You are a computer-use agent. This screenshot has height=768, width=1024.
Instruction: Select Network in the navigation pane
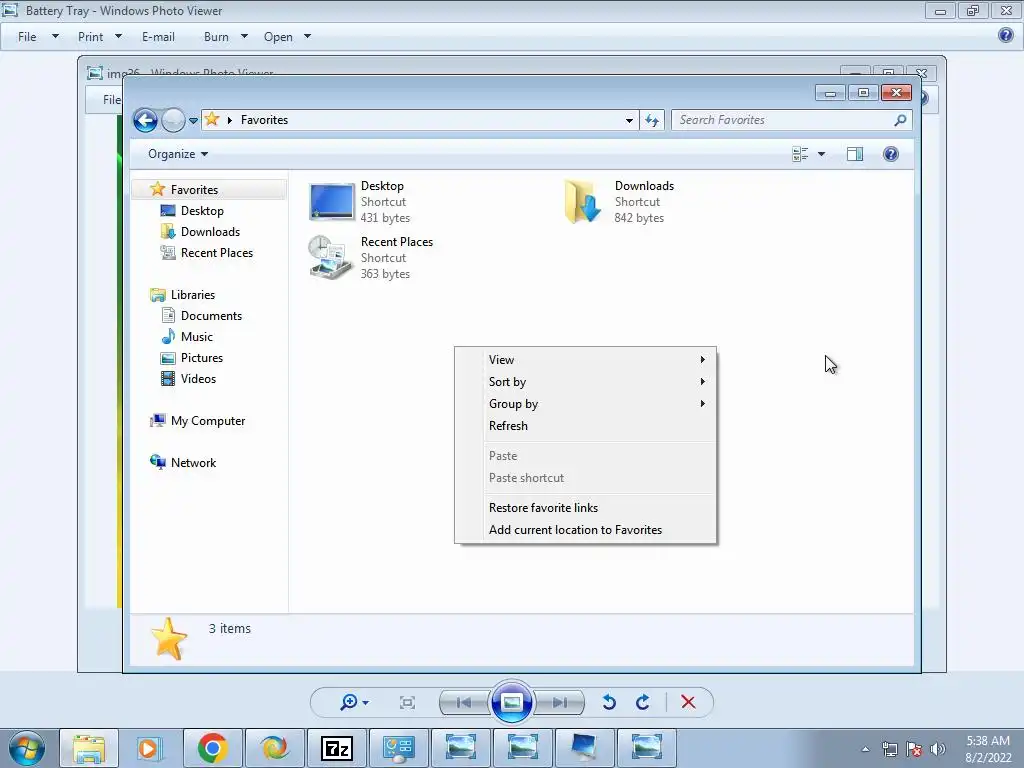[x=193, y=463]
